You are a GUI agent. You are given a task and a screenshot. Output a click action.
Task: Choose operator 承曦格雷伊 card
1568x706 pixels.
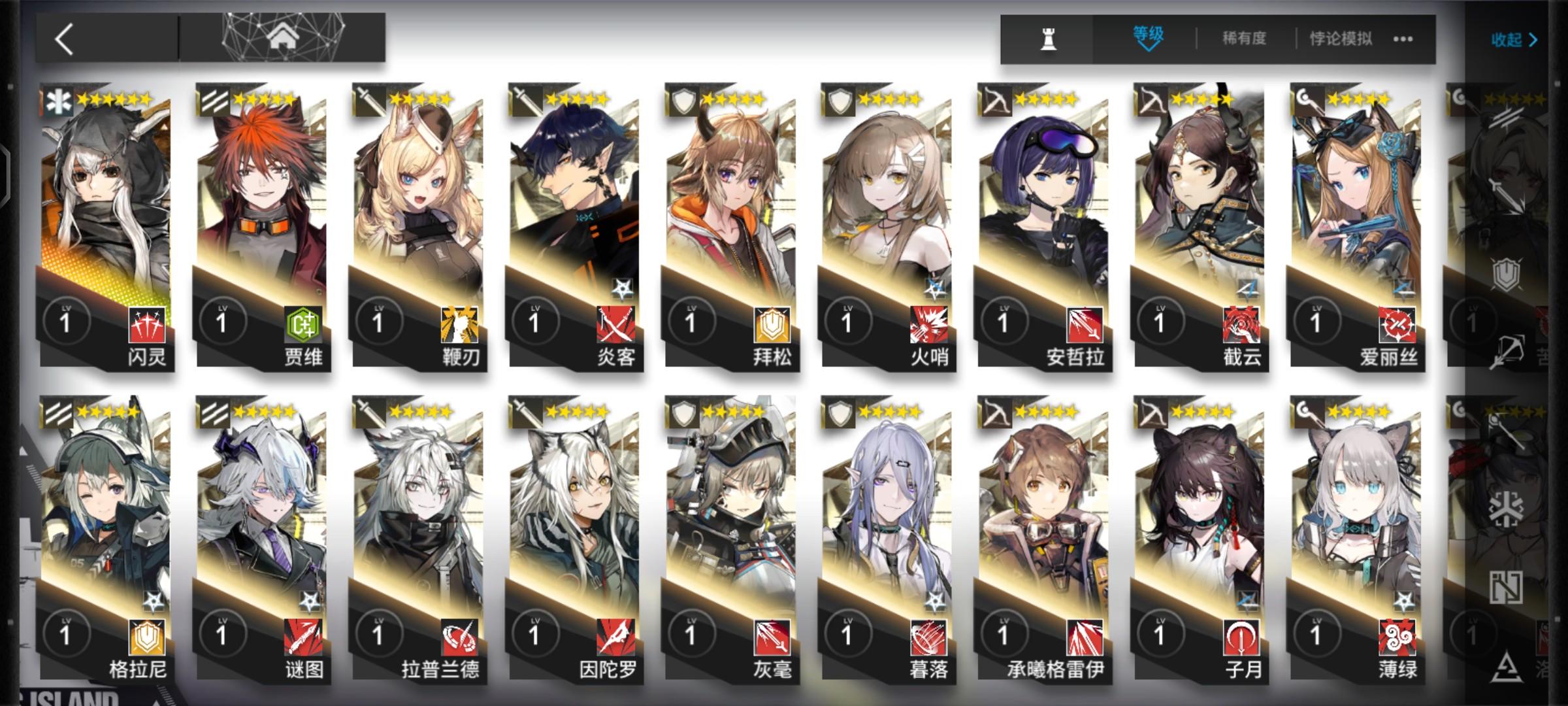click(x=1044, y=540)
